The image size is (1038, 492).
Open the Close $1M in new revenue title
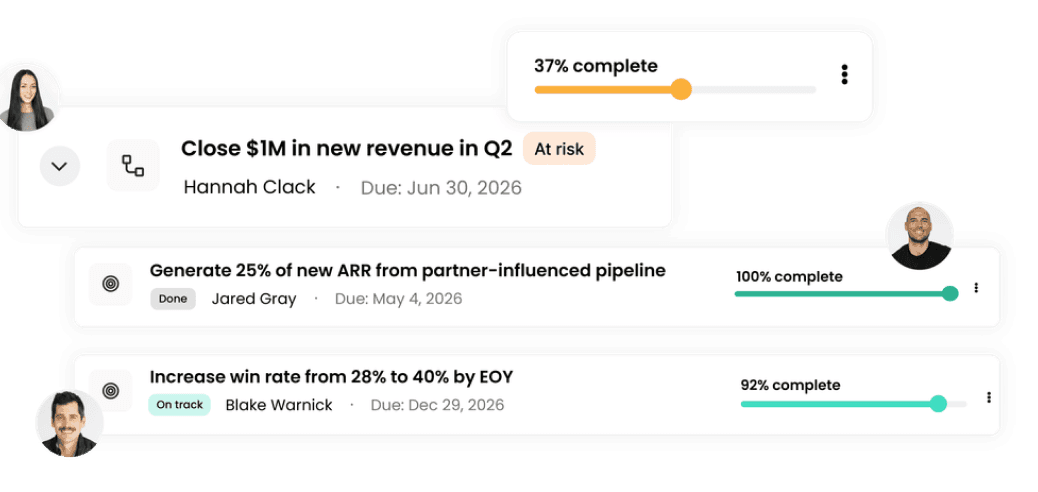point(347,149)
